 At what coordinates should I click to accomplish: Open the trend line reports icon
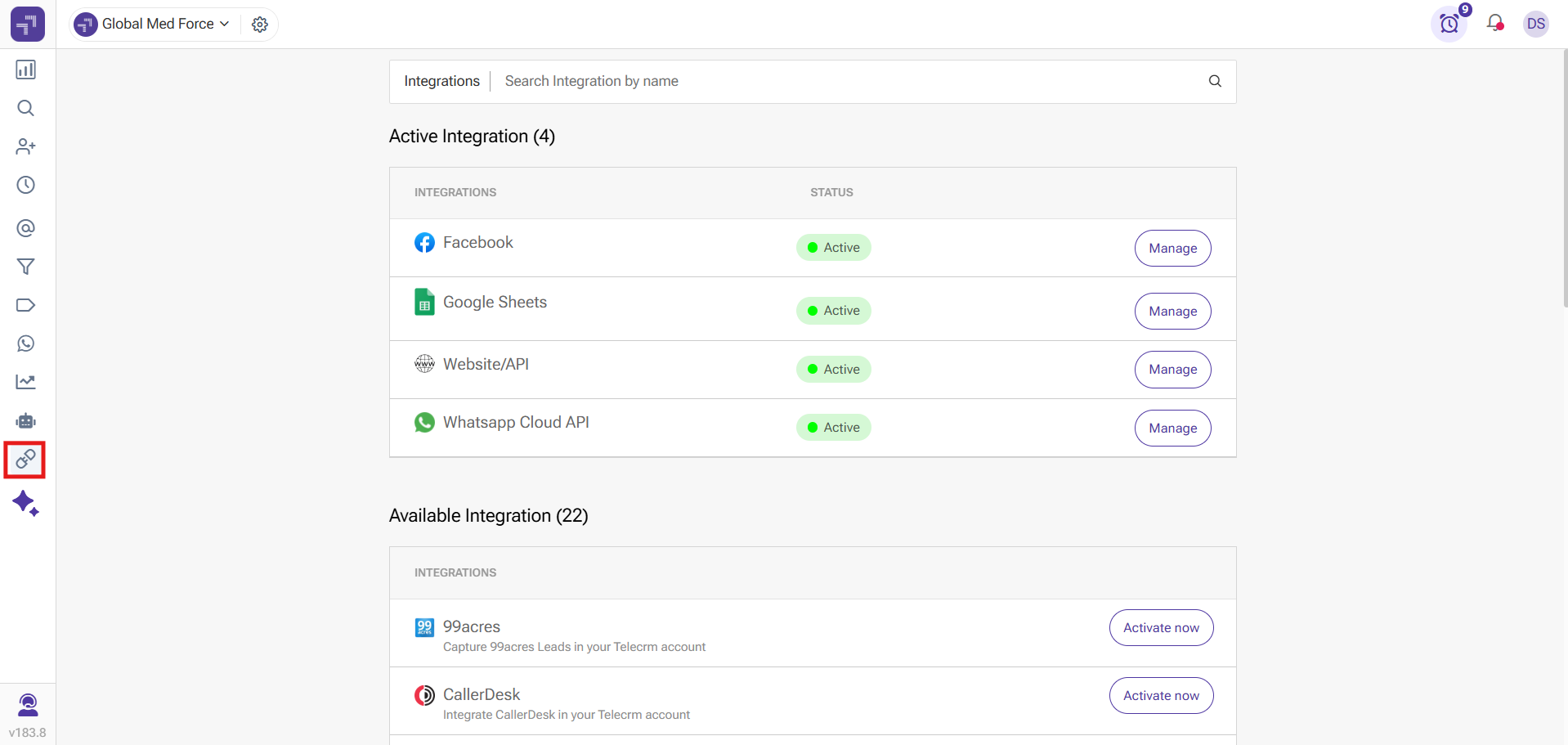coord(26,382)
